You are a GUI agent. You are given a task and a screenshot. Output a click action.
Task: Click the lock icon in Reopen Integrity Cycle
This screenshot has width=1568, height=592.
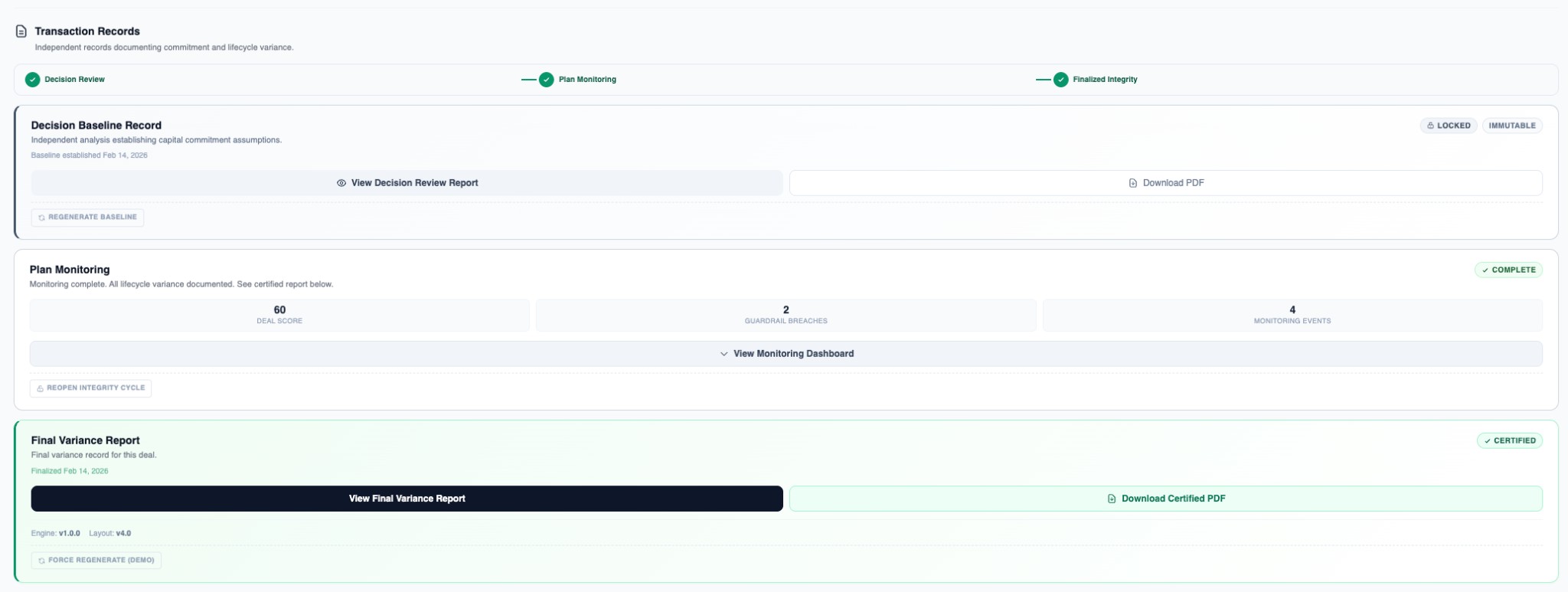click(40, 388)
